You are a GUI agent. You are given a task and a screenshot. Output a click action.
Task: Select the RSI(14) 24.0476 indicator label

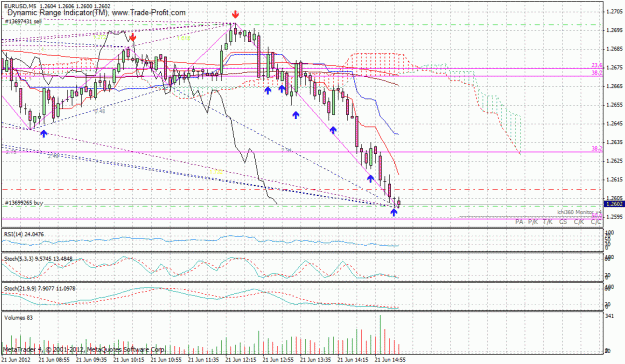click(24, 234)
